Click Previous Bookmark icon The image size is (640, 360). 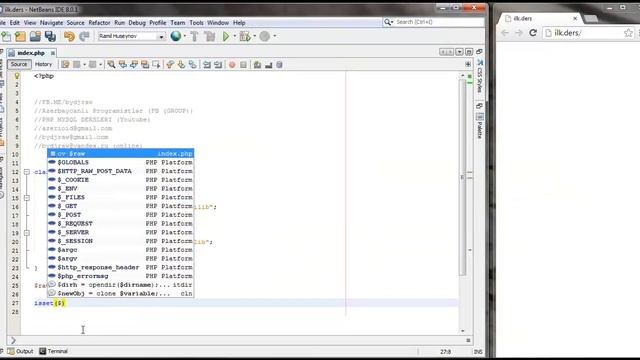(170, 64)
